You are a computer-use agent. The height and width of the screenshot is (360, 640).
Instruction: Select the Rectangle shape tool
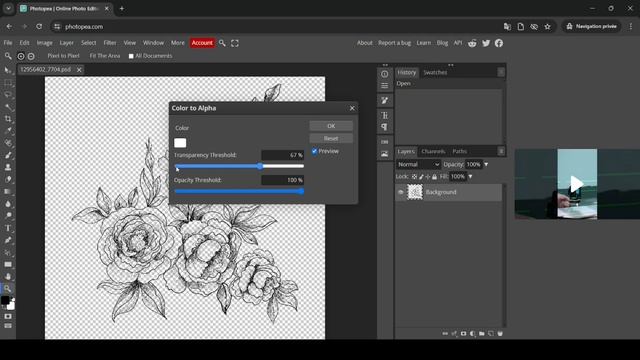(x=8, y=264)
